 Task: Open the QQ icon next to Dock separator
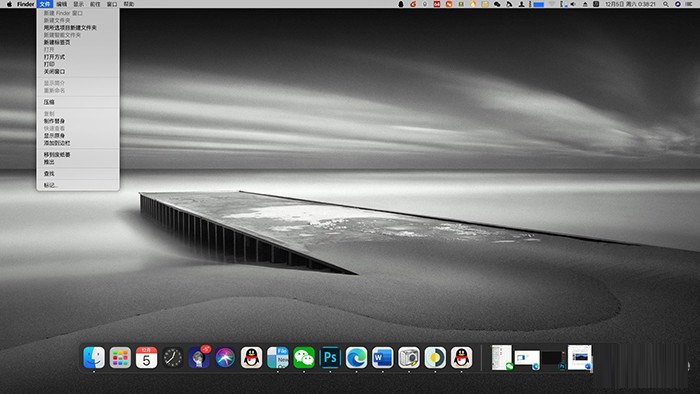(462, 357)
